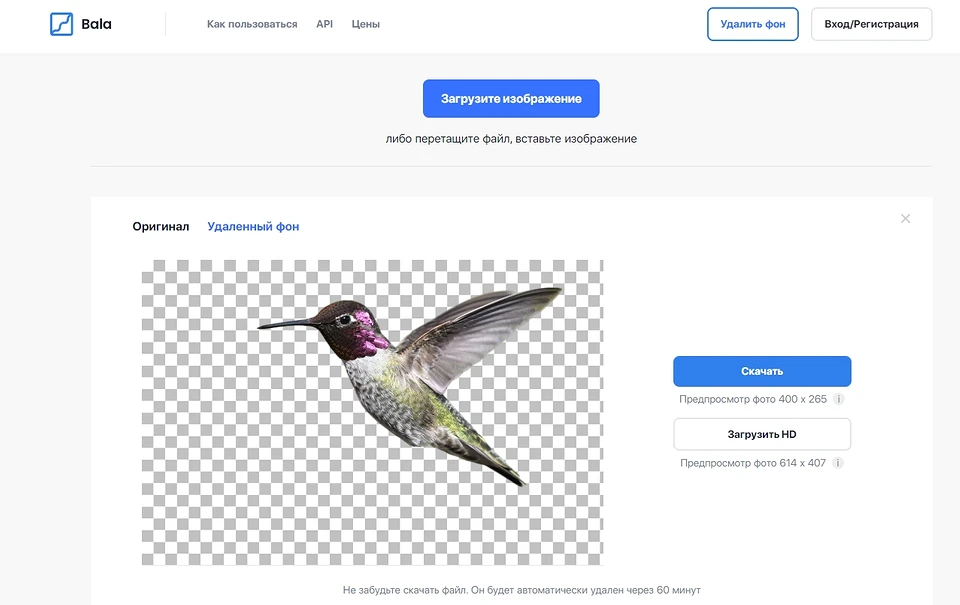Screen dimensions: 960x605
Task: Open the Цены pricing page
Action: (366, 24)
